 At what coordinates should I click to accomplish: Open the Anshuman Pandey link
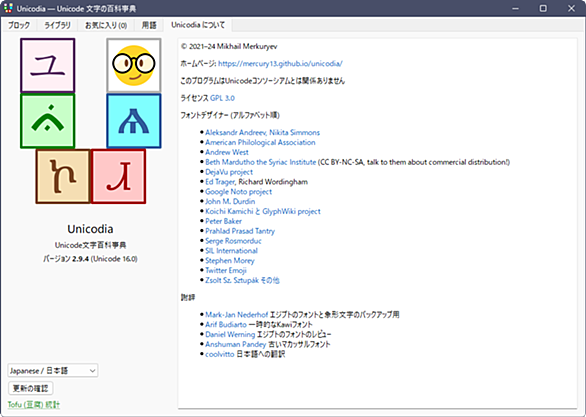click(x=235, y=344)
